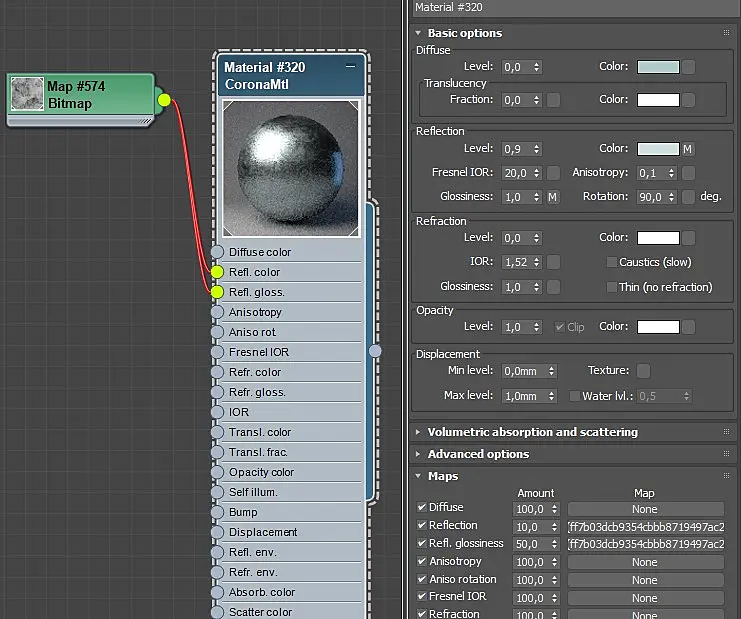Open the Reflection map slot button
This screenshot has width=741, height=619.
pyautogui.click(x=646, y=526)
